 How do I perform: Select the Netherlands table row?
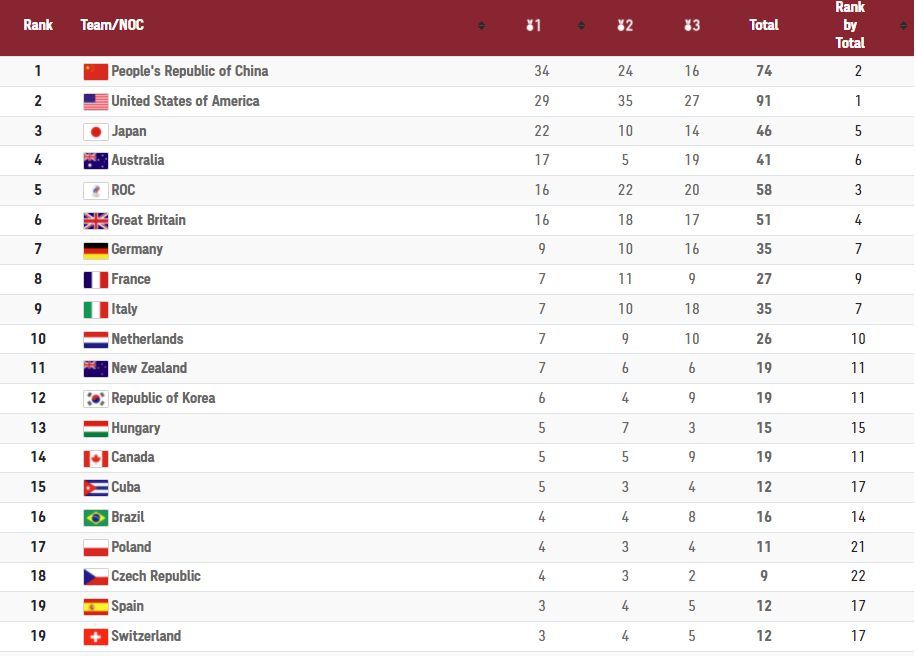coord(457,339)
